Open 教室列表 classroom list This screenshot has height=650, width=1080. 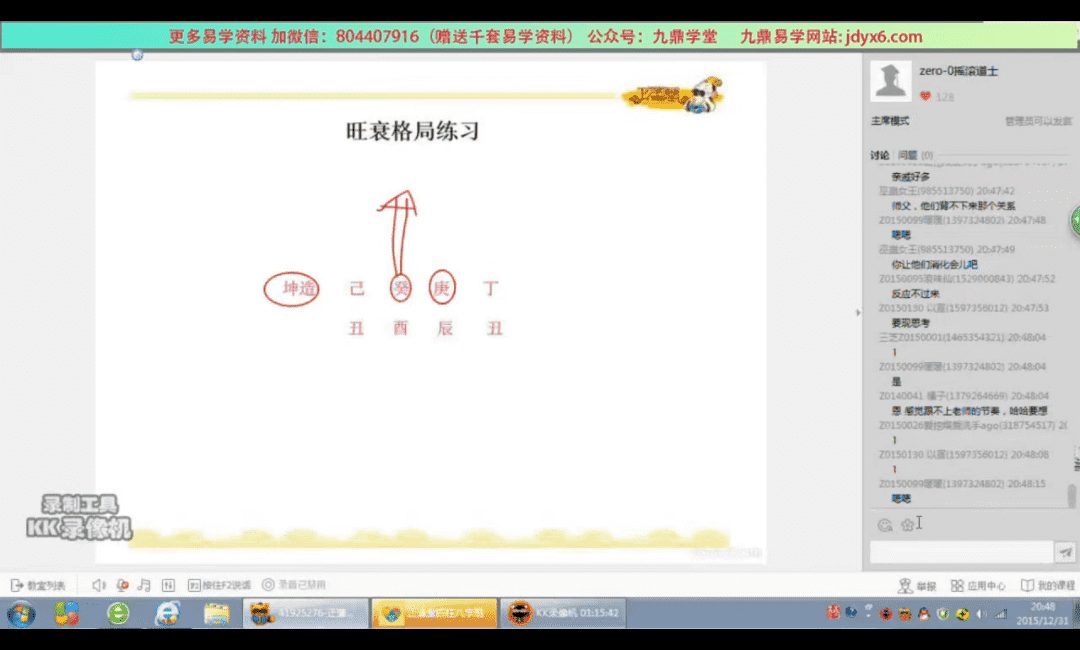click(38, 585)
